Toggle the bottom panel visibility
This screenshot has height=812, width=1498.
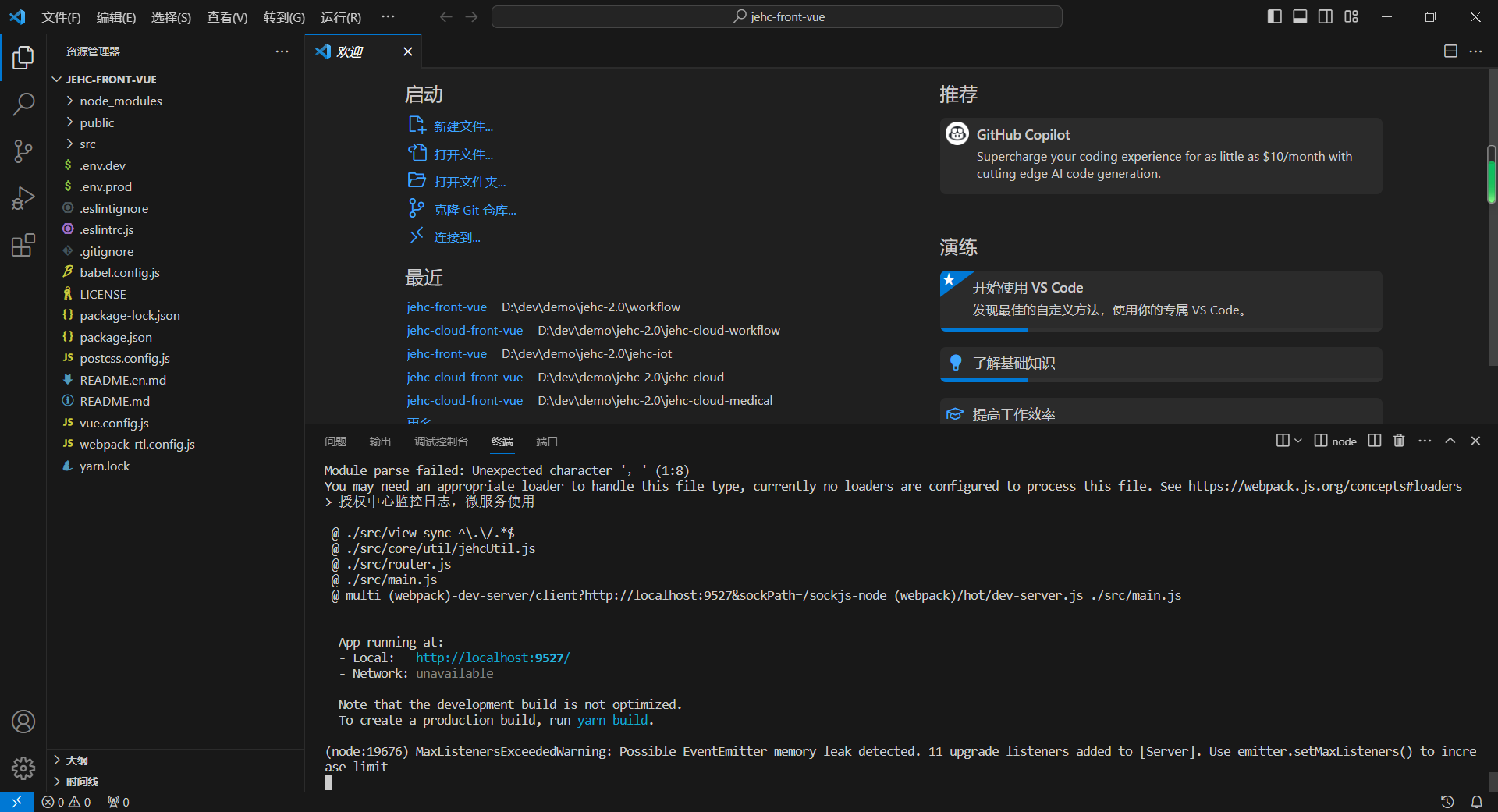coord(1300,16)
